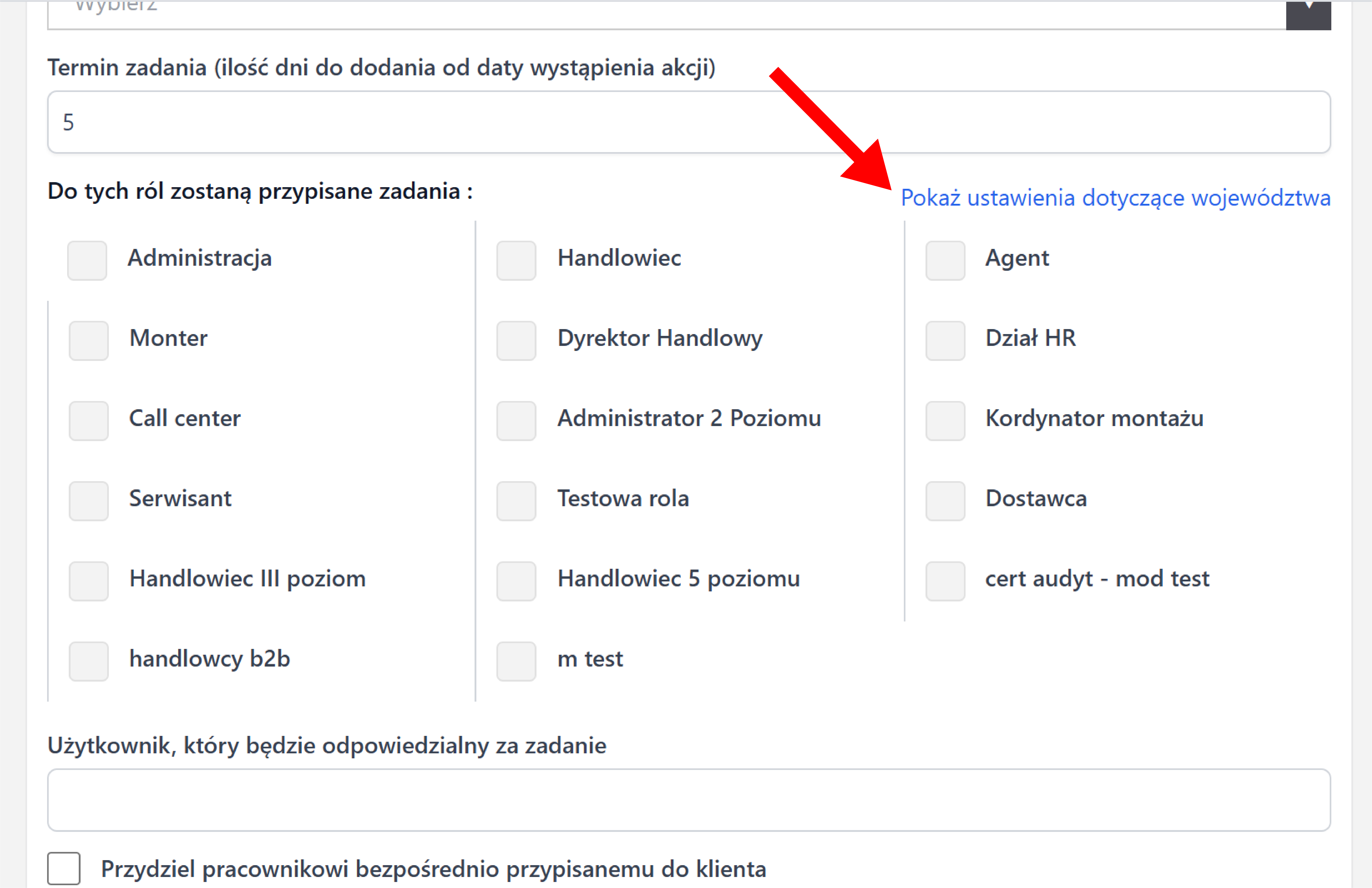Check the Dział HR checkbox

[945, 340]
